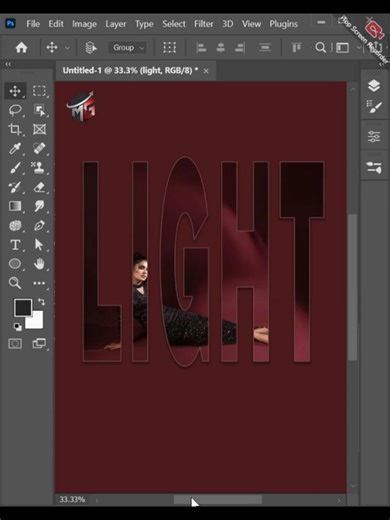Open the Adjustments panel
Screen dimensions: 390x520
coord(374,137)
